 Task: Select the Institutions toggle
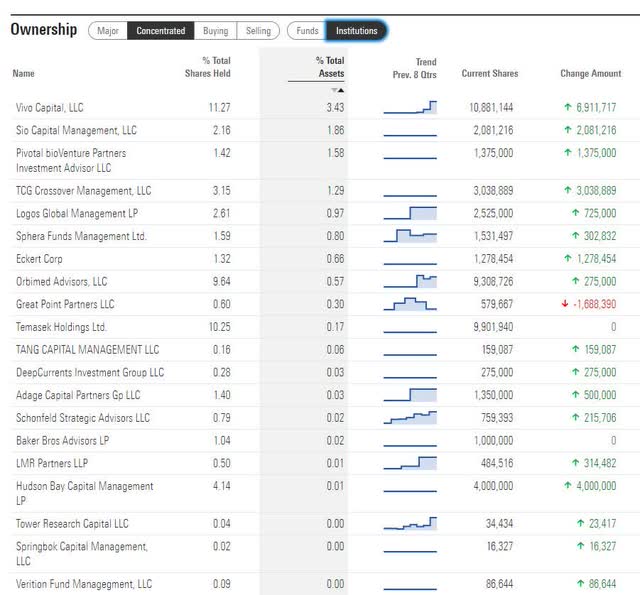(356, 31)
